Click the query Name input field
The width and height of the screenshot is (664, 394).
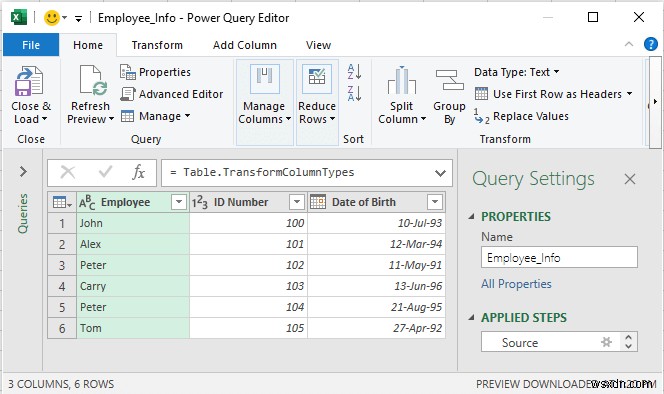(x=559, y=258)
